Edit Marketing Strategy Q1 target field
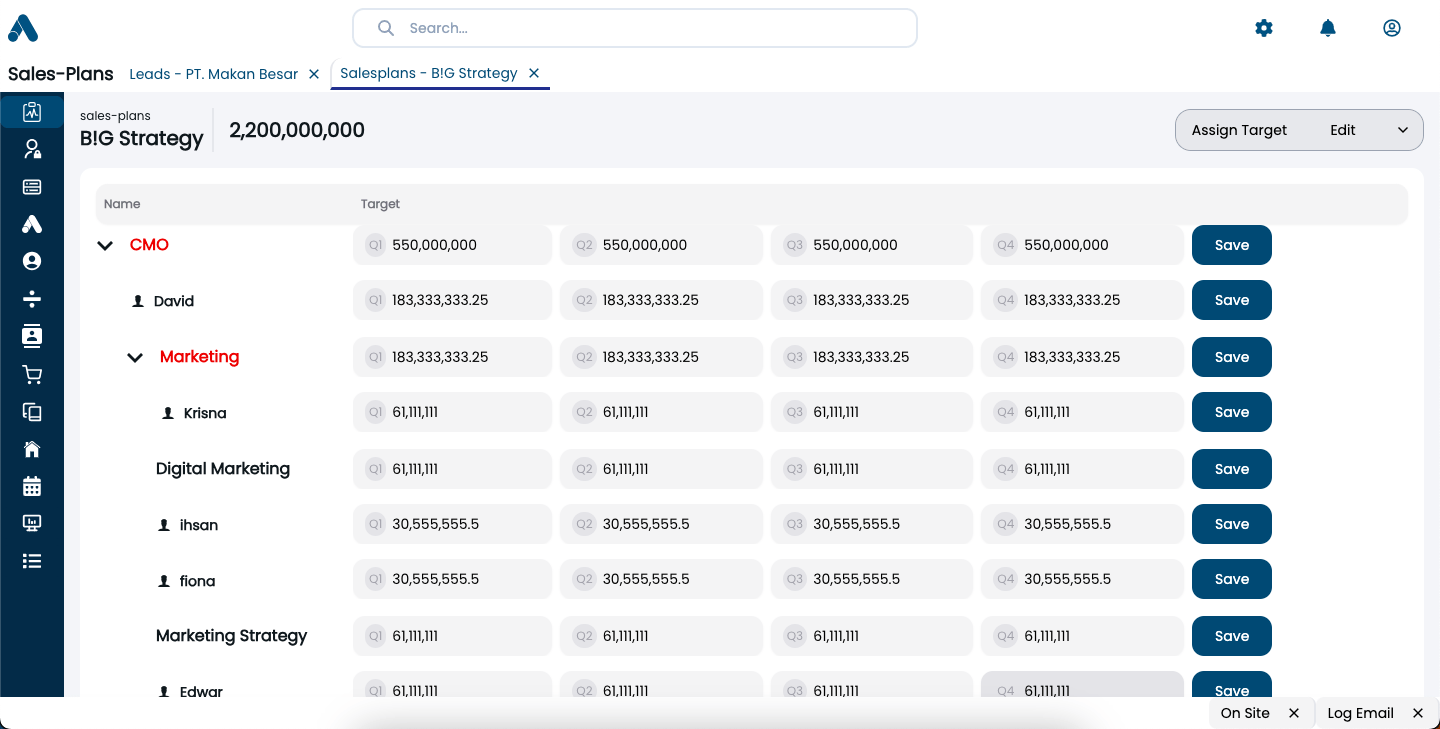The height and width of the screenshot is (729, 1440). tap(452, 636)
